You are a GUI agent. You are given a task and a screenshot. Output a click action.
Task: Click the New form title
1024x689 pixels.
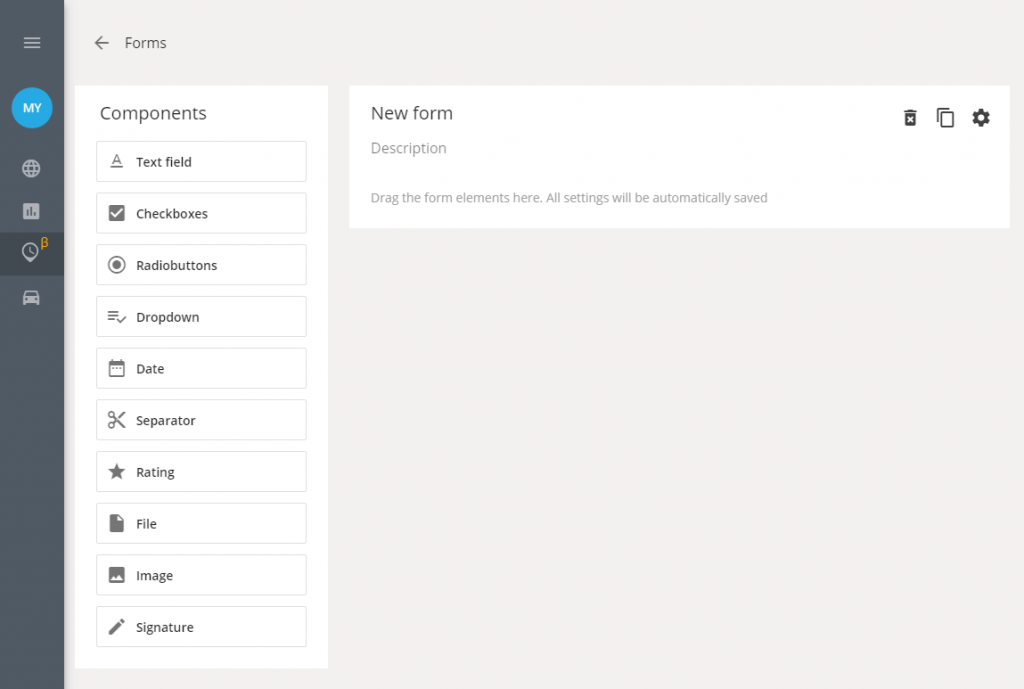(x=411, y=113)
